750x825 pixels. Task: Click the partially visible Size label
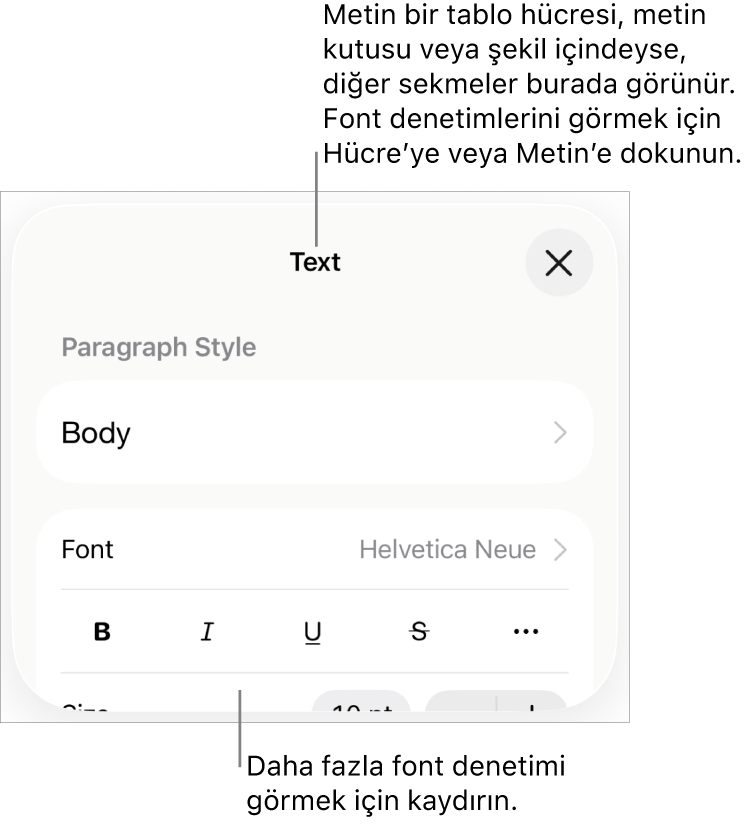(x=85, y=707)
